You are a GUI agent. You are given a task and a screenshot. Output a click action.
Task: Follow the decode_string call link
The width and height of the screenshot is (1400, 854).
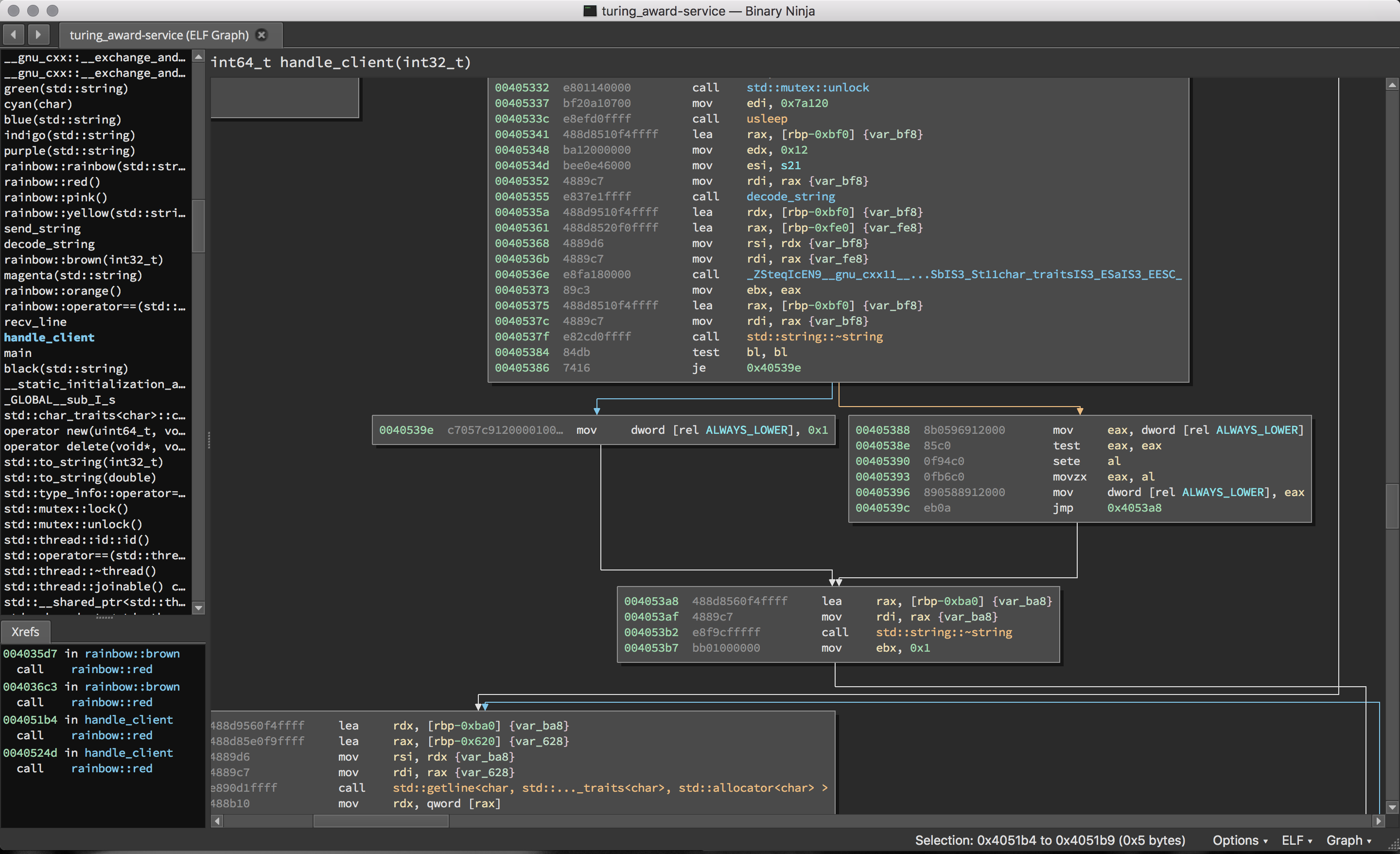click(790, 197)
